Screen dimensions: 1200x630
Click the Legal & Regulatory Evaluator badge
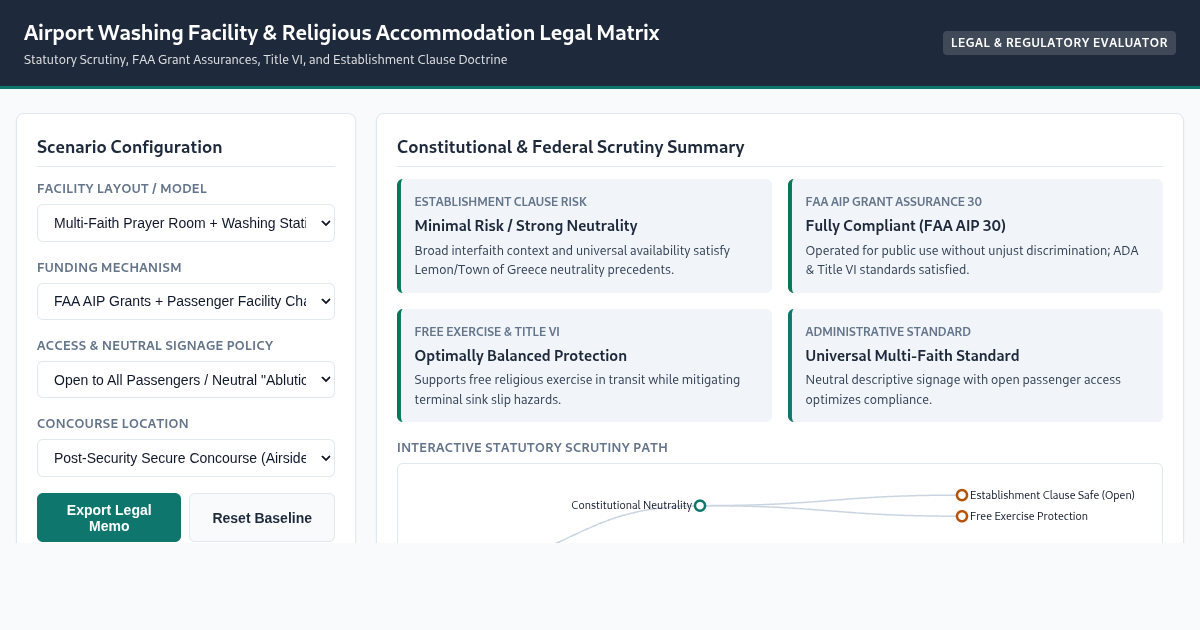click(1059, 43)
